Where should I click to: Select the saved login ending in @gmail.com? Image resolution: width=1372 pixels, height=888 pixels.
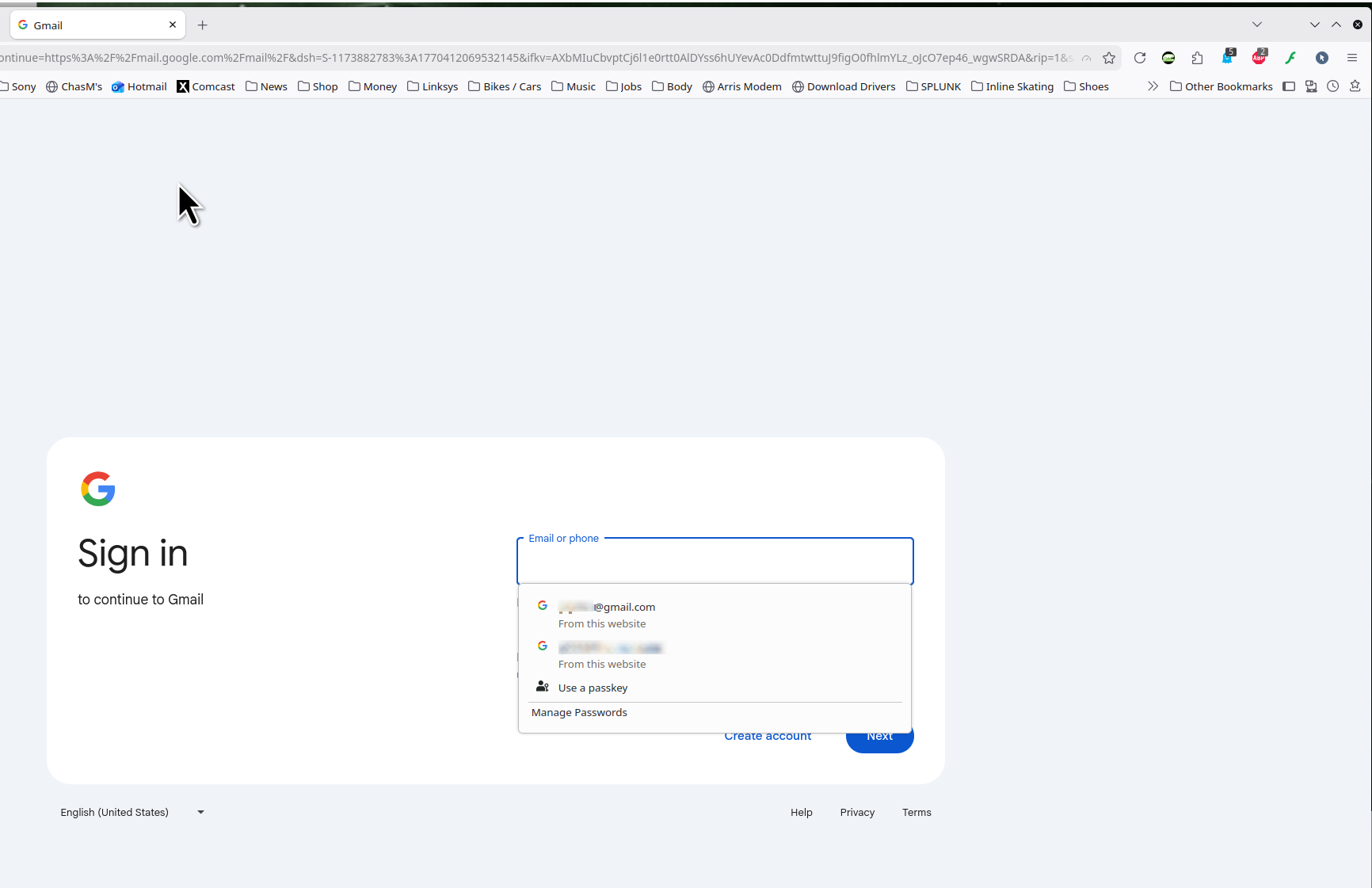click(x=715, y=615)
